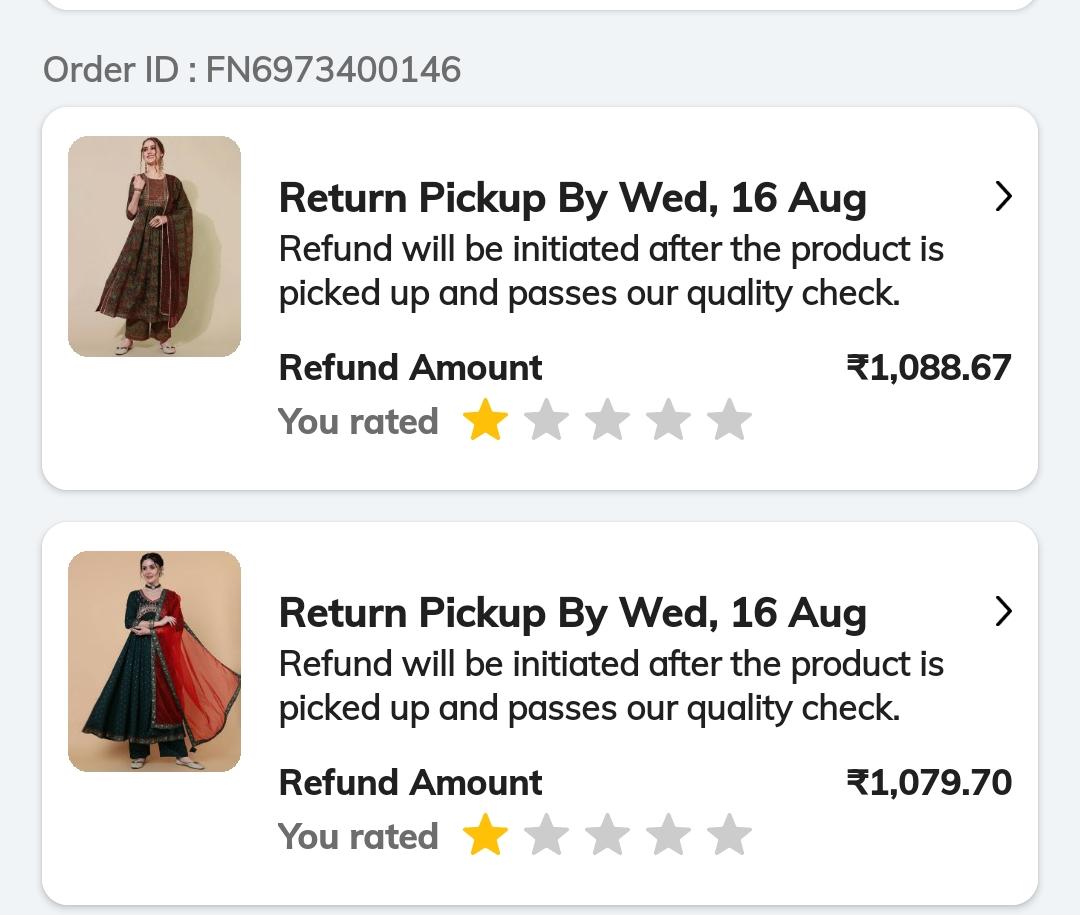1080x915 pixels.
Task: Click first star on red dupatta order rating
Action: coord(485,835)
